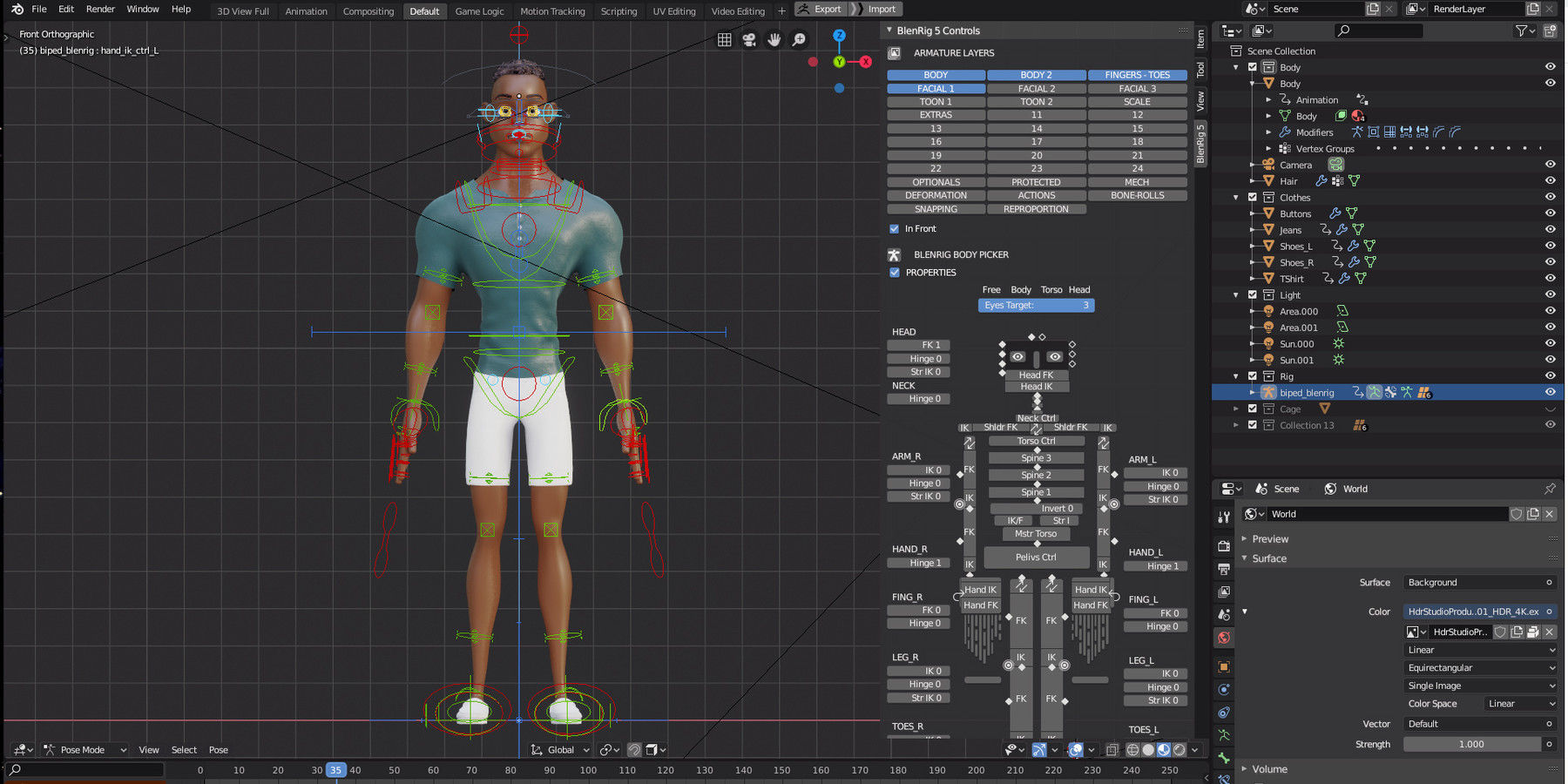The width and height of the screenshot is (1568, 784).
Task: Open the Equirectangular projection dropdown
Action: click(1480, 668)
